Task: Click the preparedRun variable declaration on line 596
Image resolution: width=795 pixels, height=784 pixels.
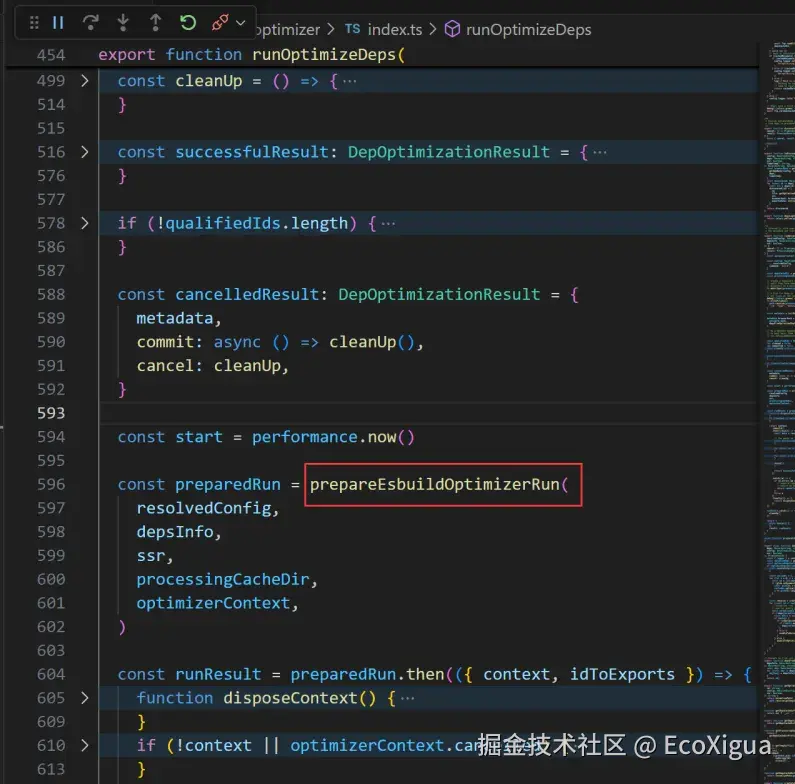Action: pos(228,484)
